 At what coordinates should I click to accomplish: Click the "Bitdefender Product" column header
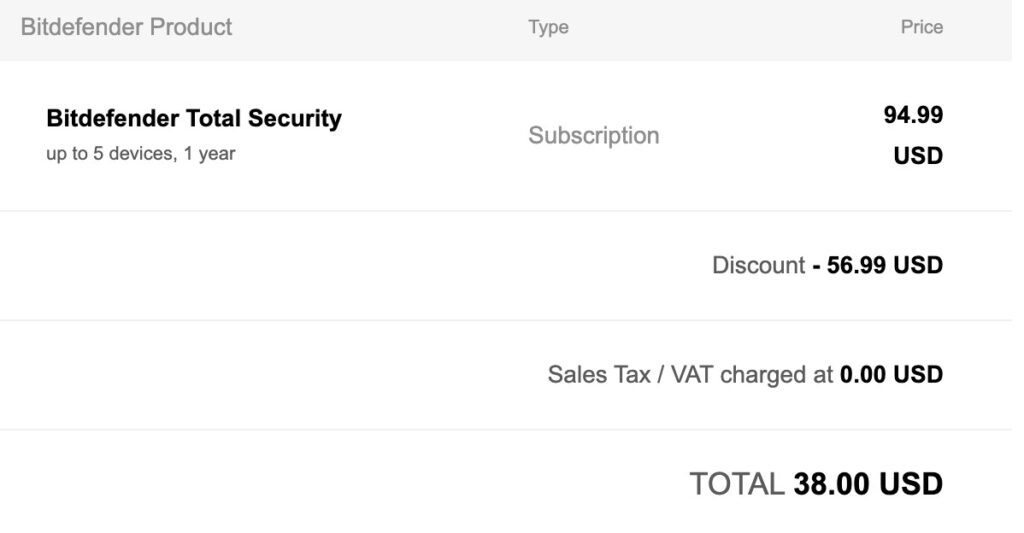tap(126, 27)
